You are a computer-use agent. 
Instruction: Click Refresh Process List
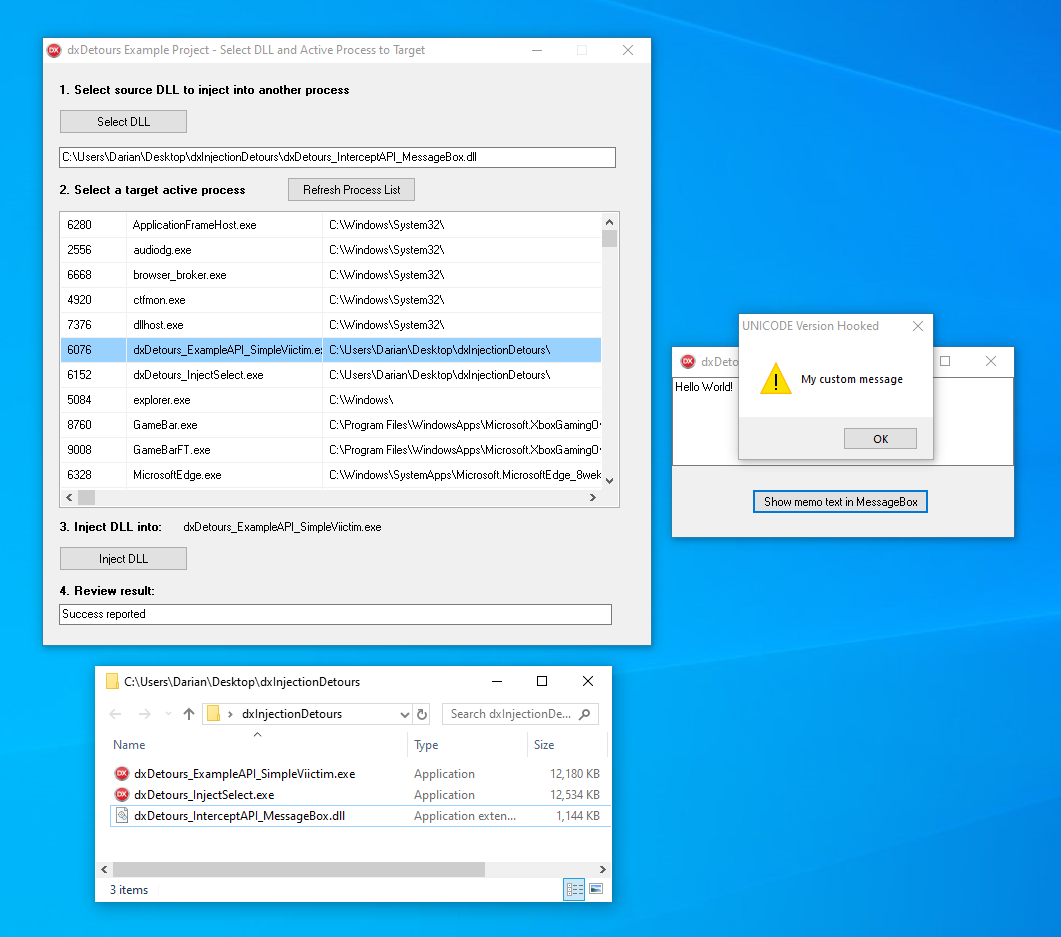(351, 189)
